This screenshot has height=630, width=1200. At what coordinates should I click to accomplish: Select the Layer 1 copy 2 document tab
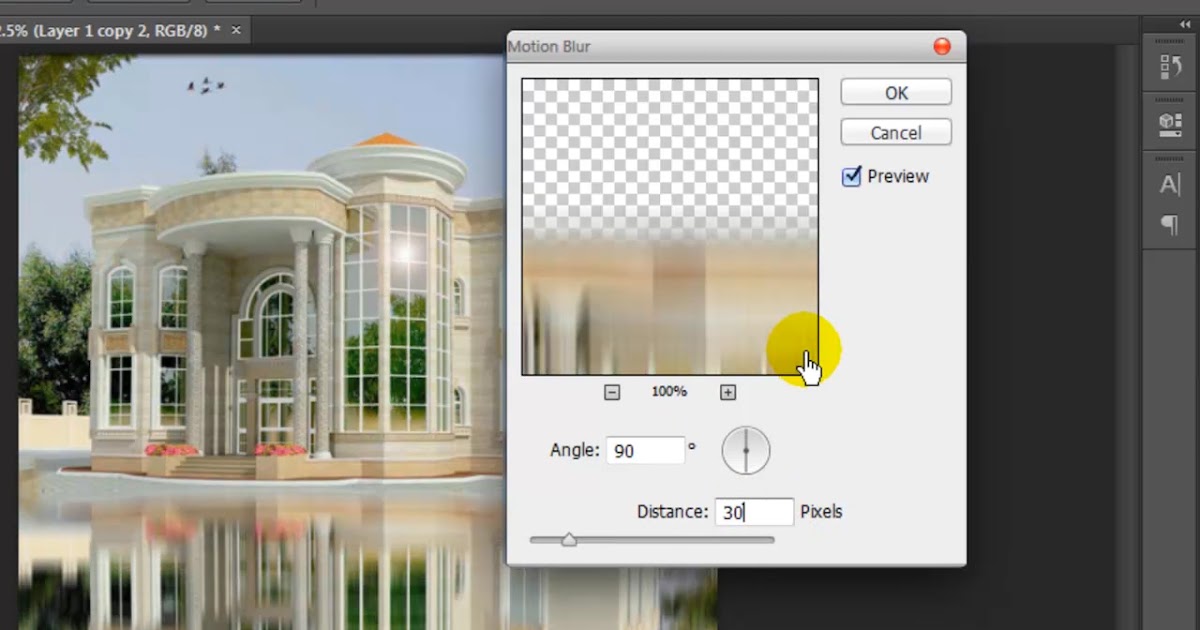pos(112,31)
